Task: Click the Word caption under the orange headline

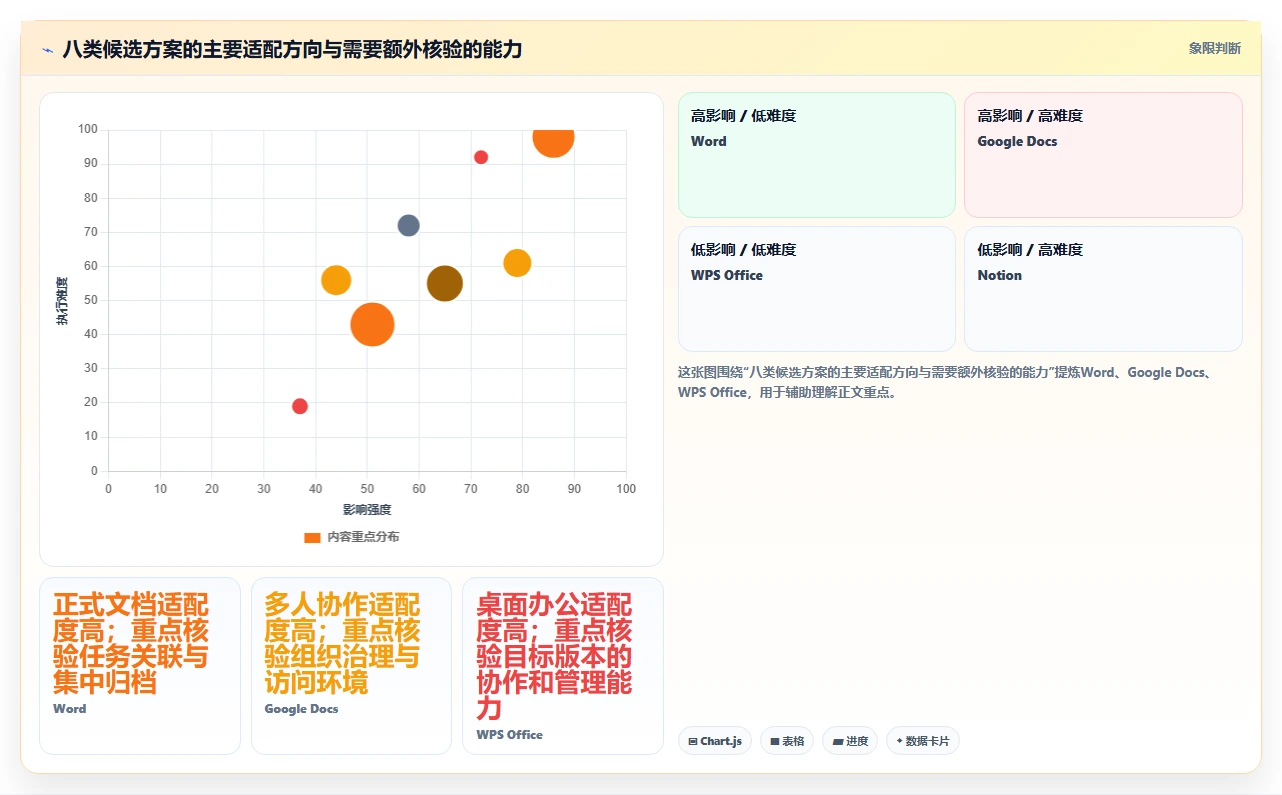Action: point(70,709)
